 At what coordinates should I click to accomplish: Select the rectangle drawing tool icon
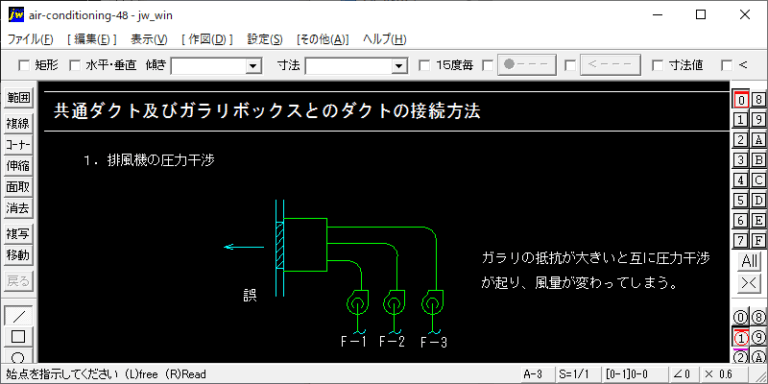(x=18, y=336)
